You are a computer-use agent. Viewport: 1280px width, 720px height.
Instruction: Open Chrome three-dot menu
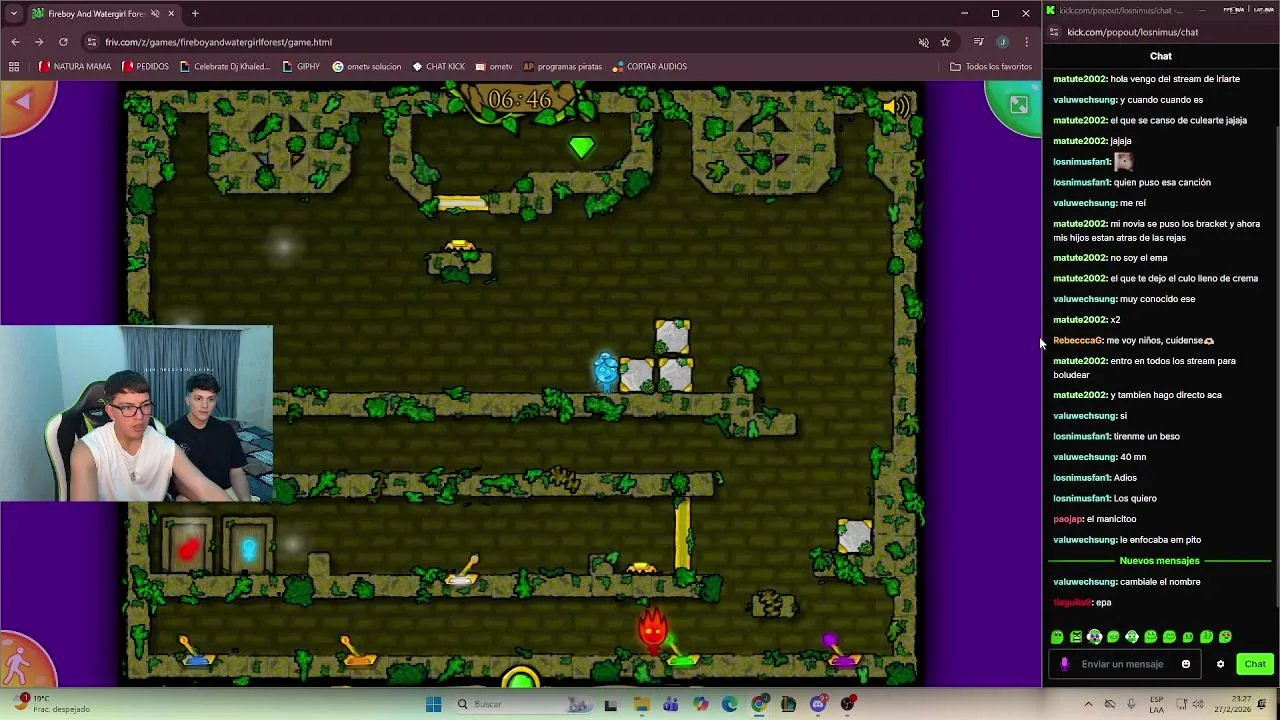coord(1026,42)
